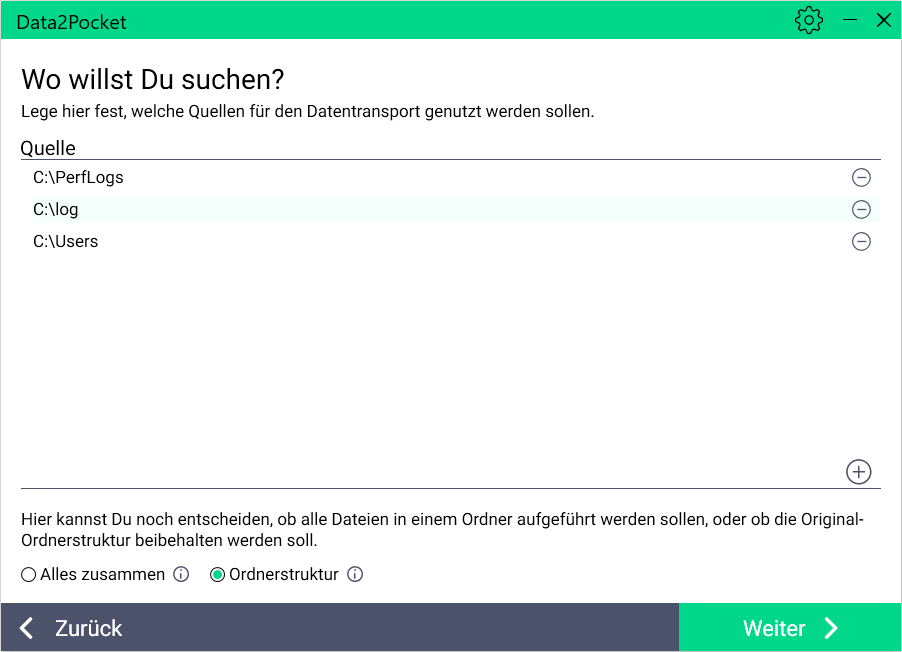Show info for Alles zusammen option
The height and width of the screenshot is (652, 902).
coord(181,575)
